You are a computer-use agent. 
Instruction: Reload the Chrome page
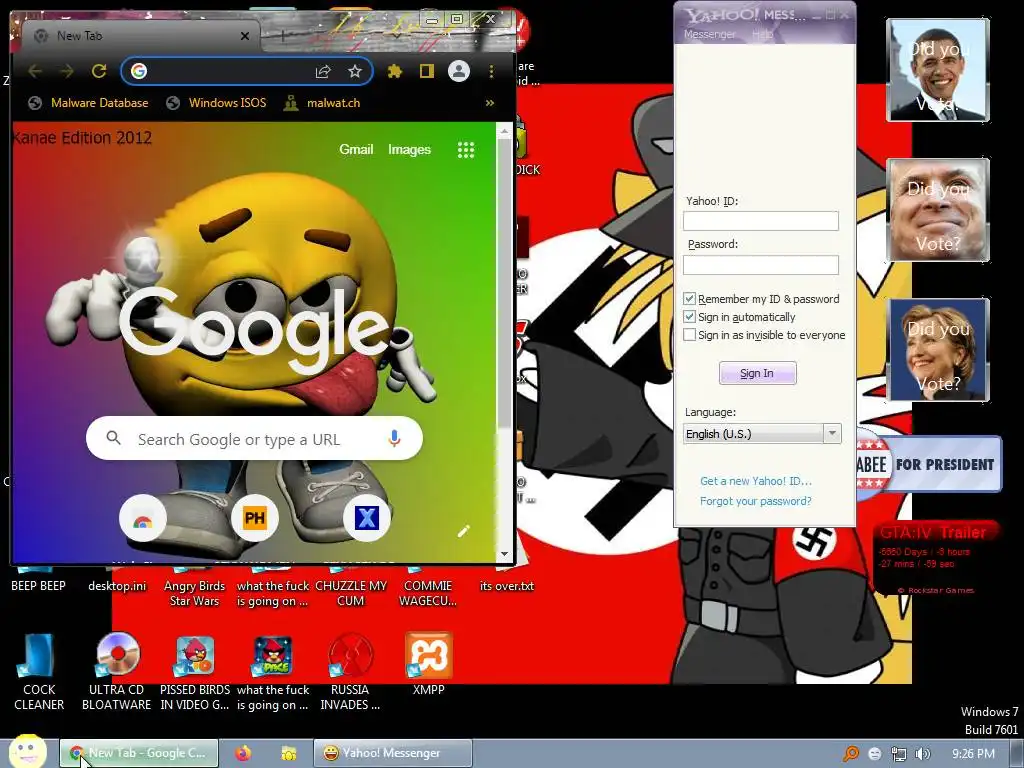point(99,71)
